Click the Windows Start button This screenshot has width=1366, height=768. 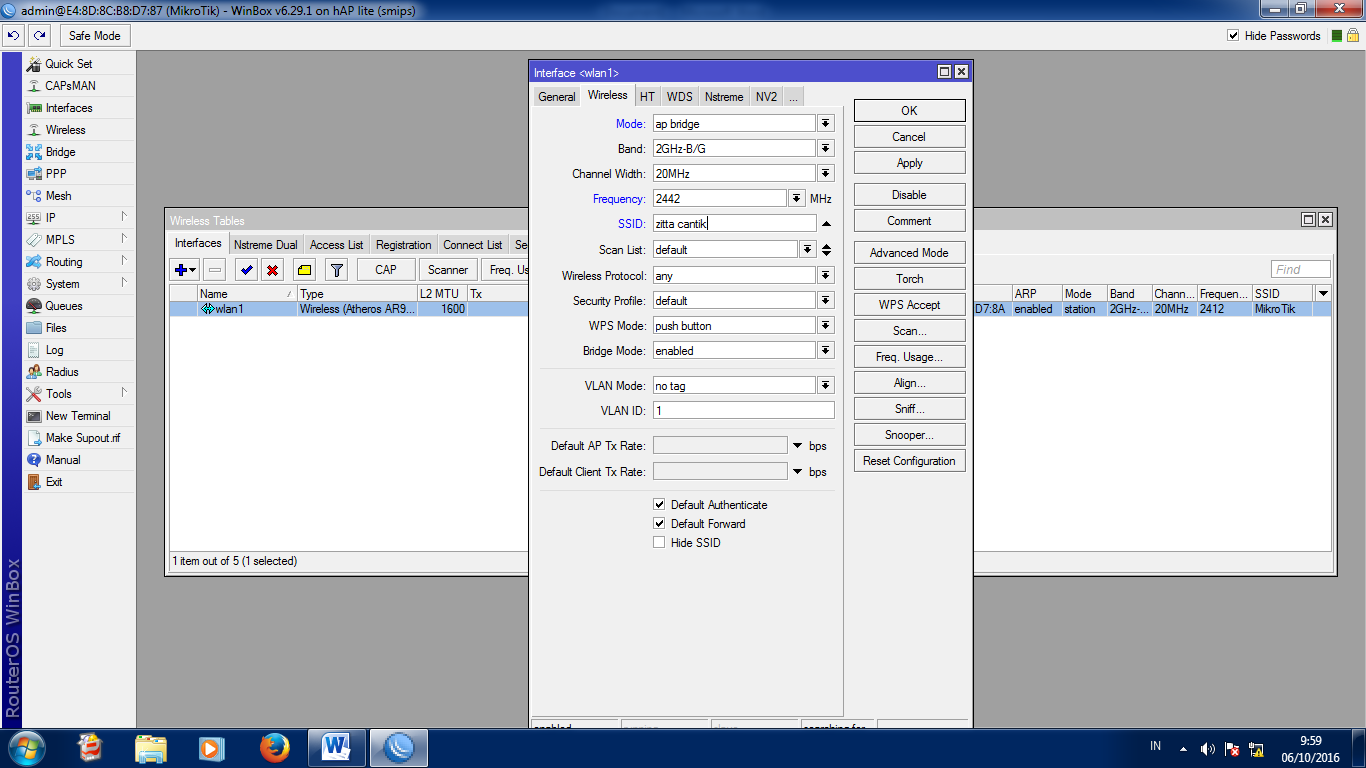point(27,748)
